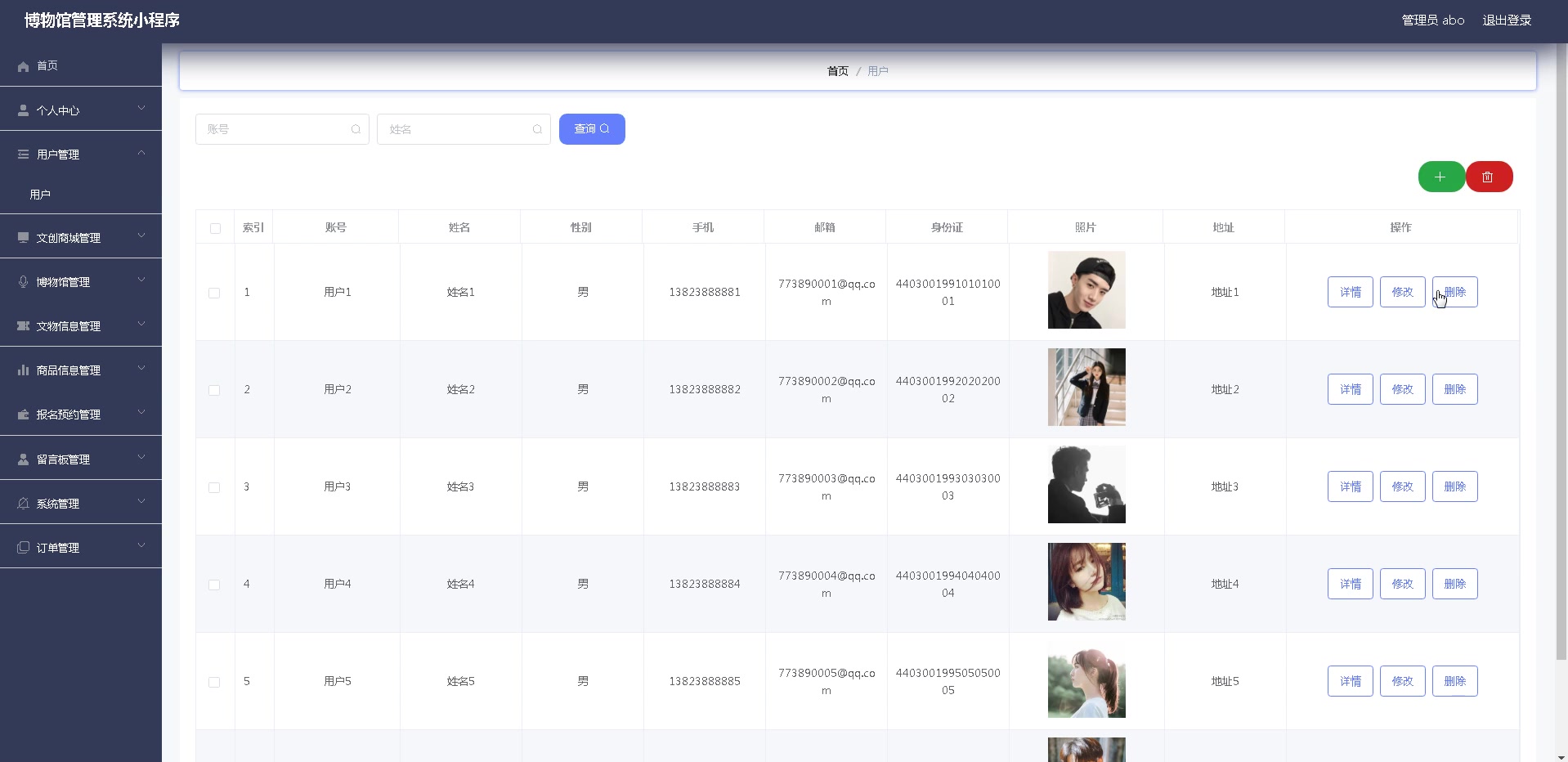Expand the 报名预约管理 chevron

[141, 413]
